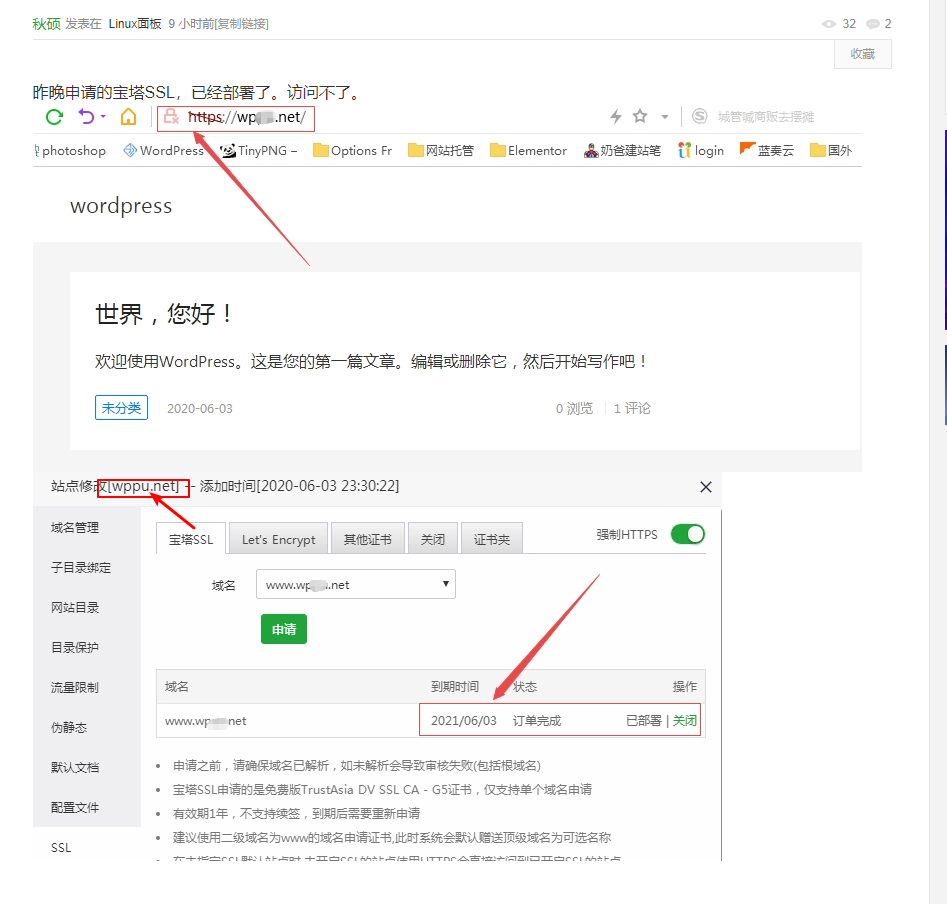Click the 收藏 favorite button
This screenshot has height=904, width=947.
click(862, 54)
